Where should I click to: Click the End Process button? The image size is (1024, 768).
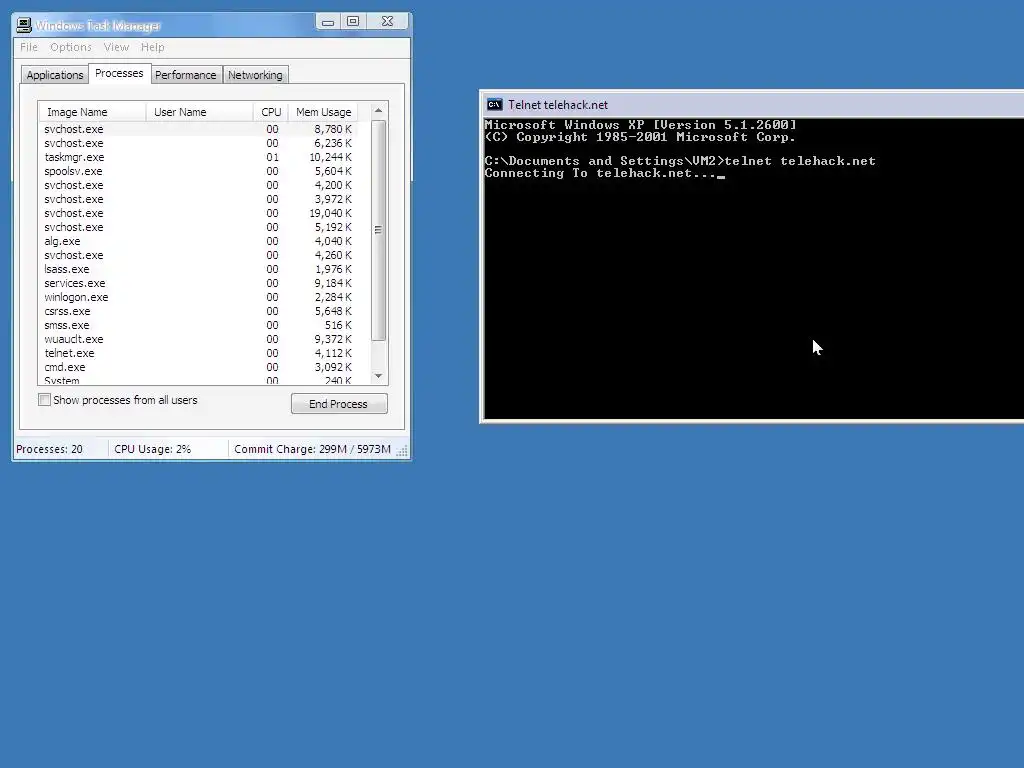tap(339, 404)
